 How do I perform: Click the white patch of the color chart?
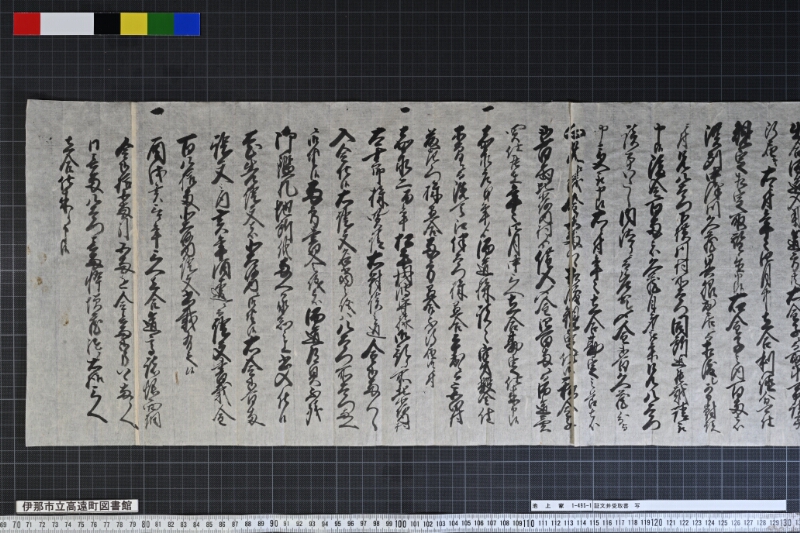point(67,24)
